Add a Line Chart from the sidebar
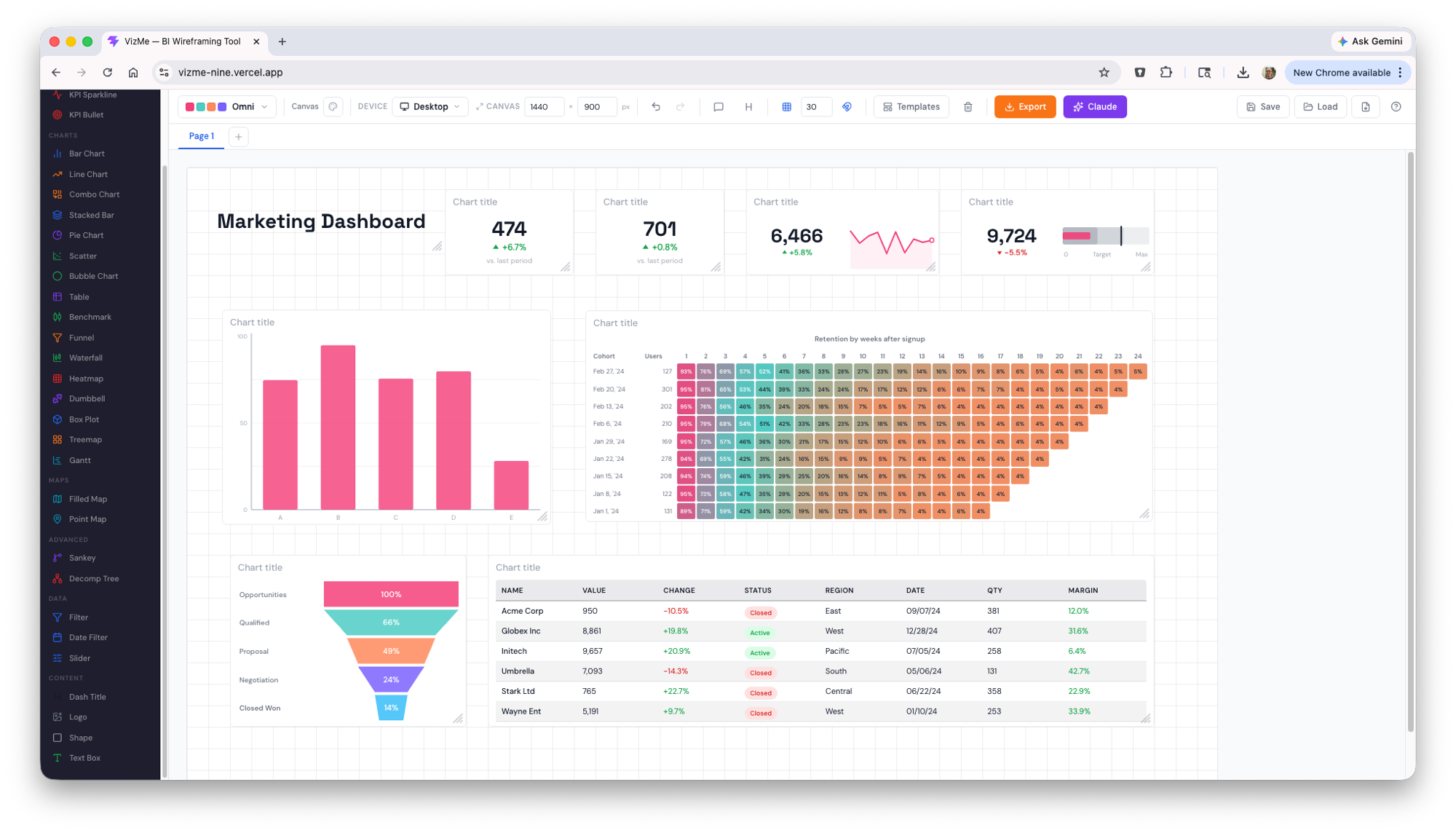The image size is (1456, 833). click(x=88, y=174)
